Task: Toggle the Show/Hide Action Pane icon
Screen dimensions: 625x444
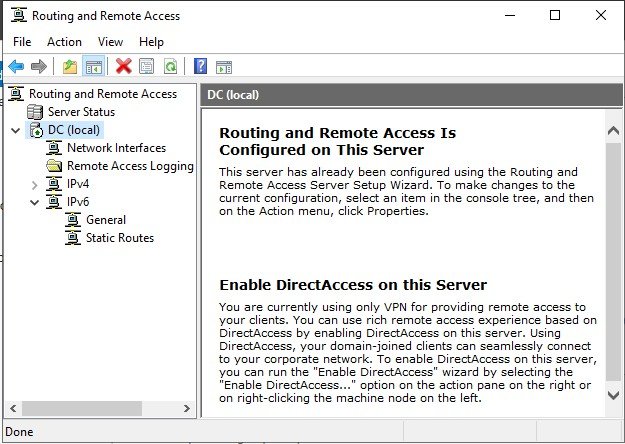Action: (x=224, y=67)
